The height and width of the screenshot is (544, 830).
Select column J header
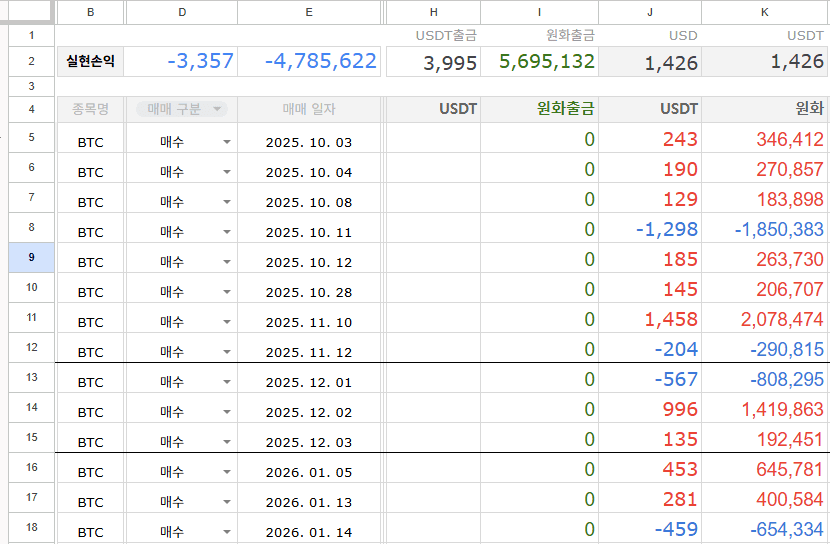pos(650,12)
